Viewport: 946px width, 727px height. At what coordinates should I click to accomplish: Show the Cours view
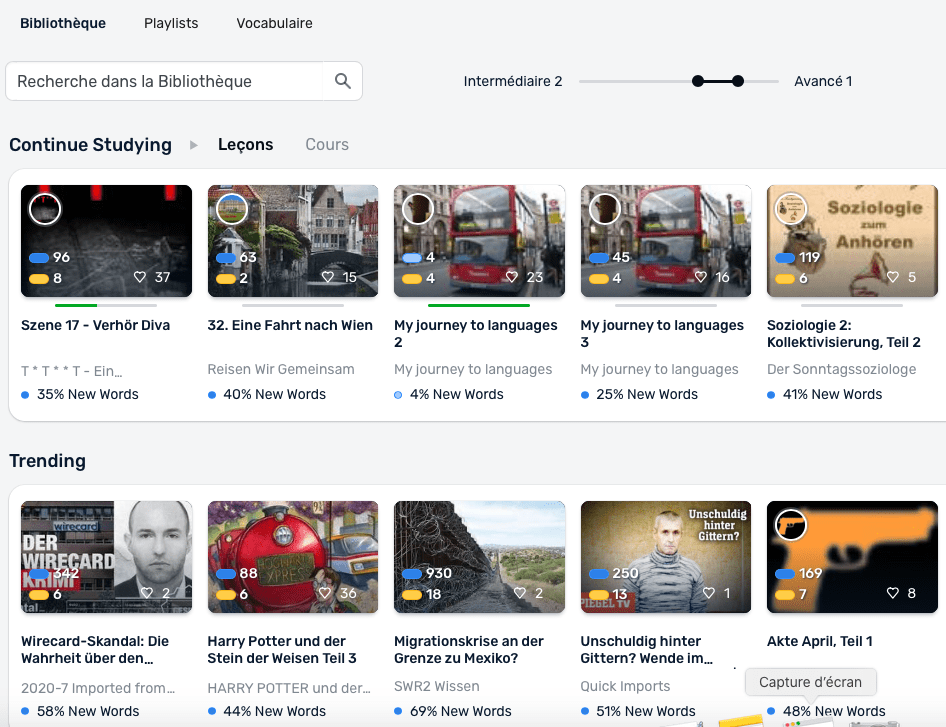(327, 145)
